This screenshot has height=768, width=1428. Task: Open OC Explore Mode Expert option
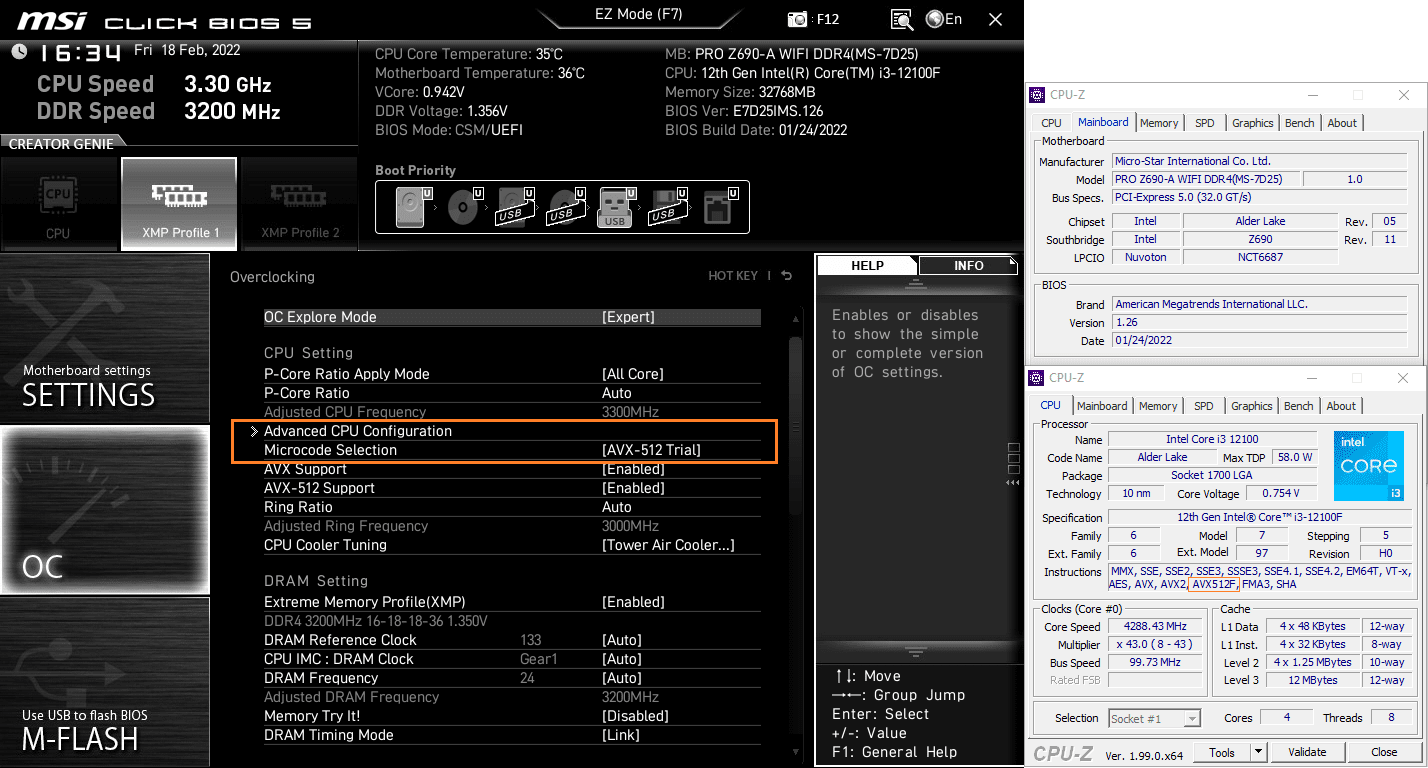628,317
